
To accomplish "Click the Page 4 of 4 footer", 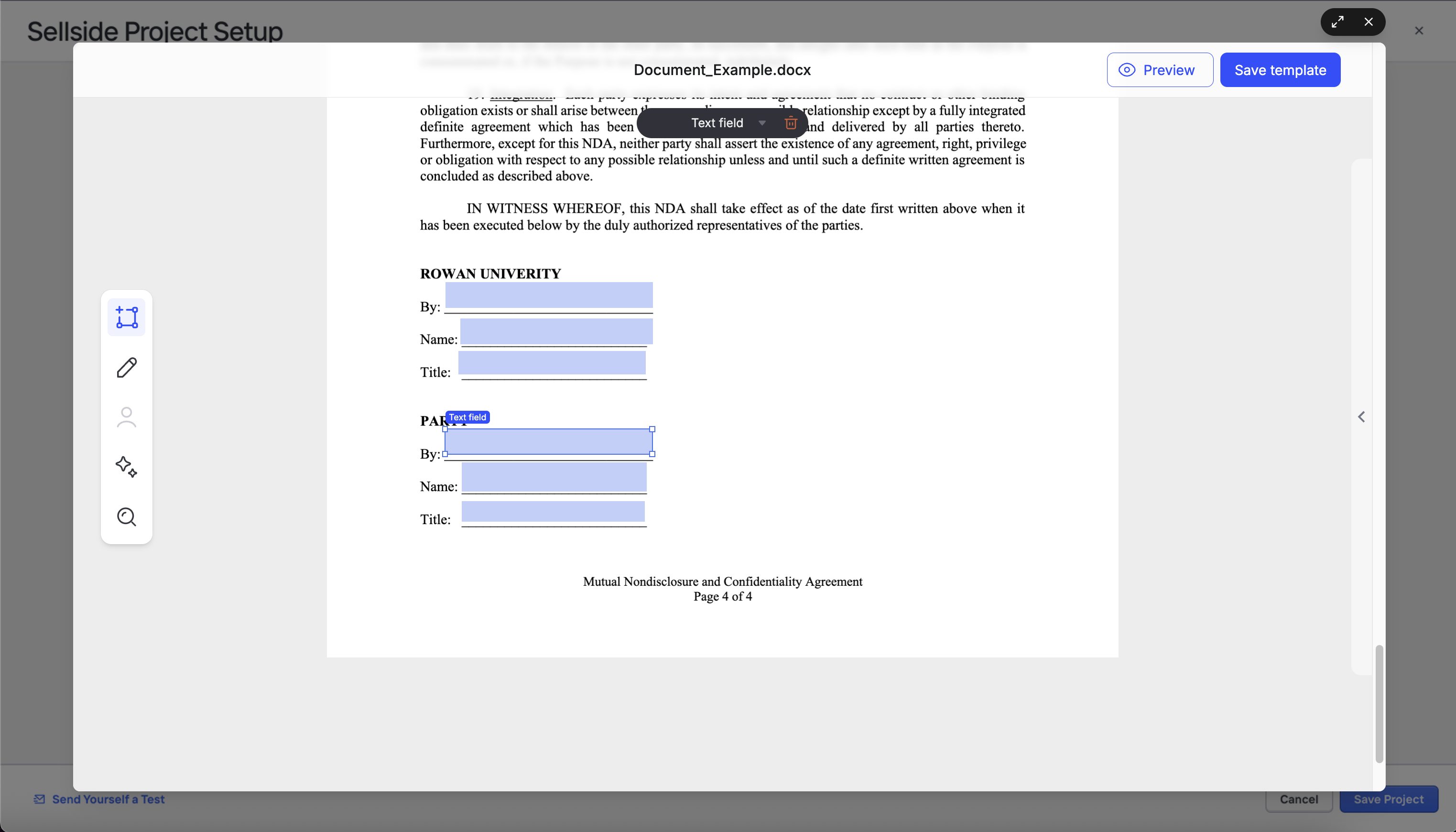I will 723,597.
